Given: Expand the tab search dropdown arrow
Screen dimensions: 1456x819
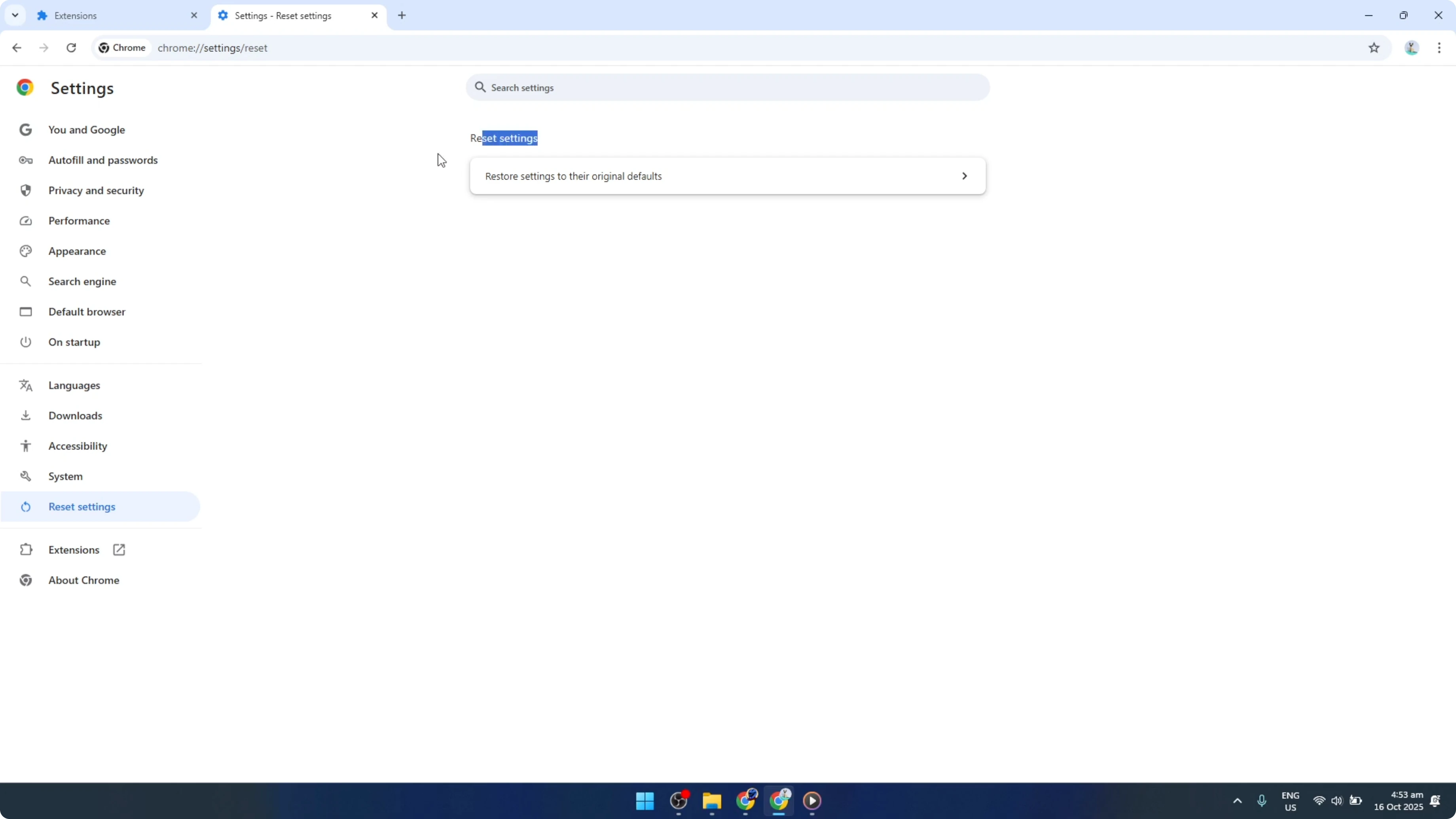Looking at the screenshot, I should click(x=15, y=15).
